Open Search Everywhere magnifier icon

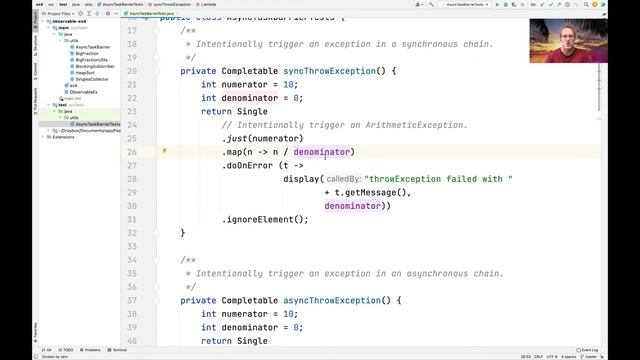586,4
